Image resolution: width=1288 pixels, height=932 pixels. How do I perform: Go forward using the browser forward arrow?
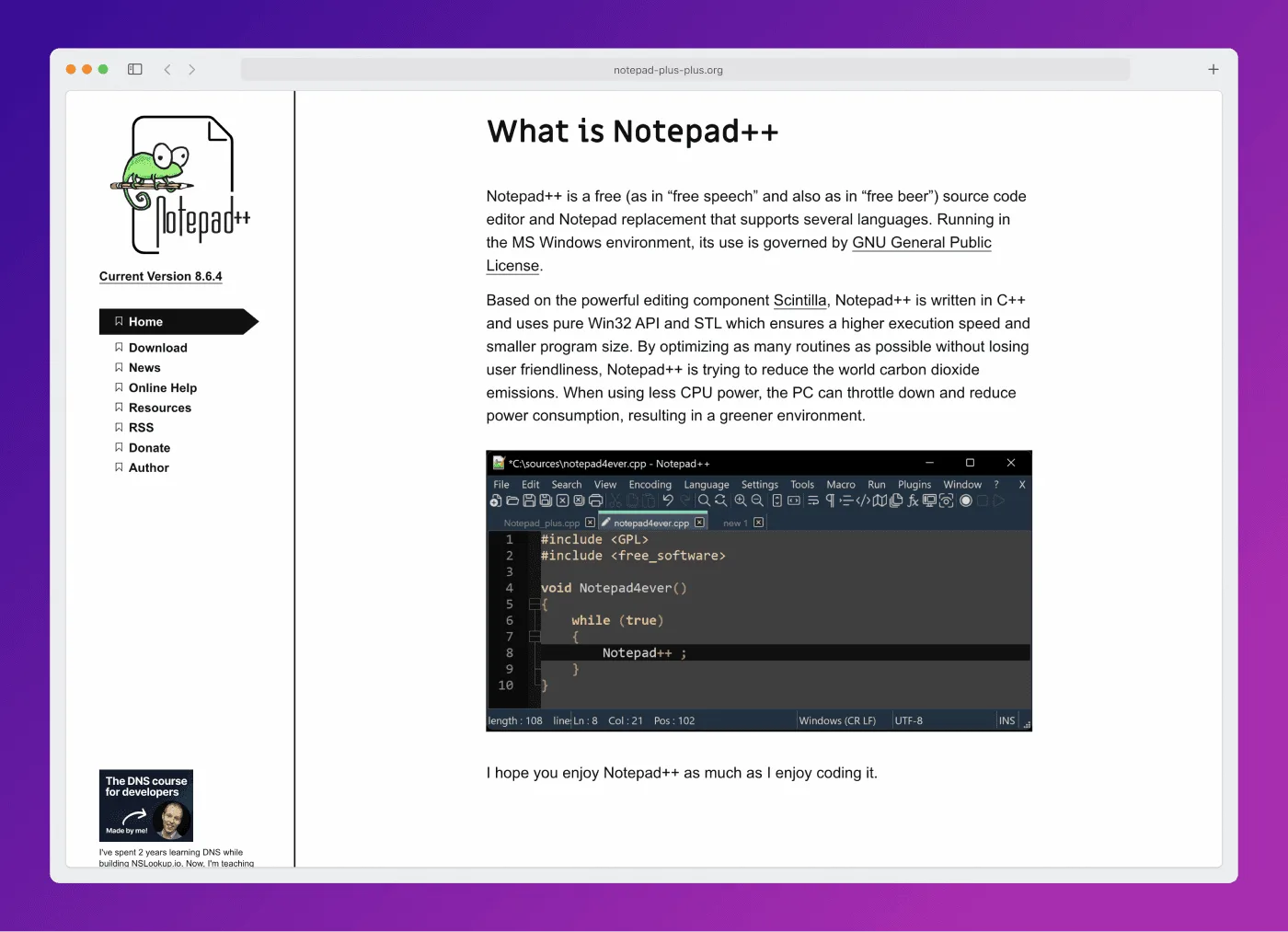[x=191, y=69]
